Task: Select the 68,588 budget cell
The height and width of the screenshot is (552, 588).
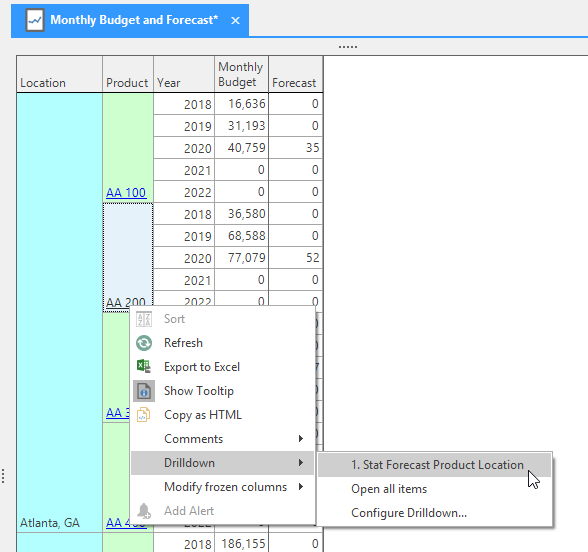Action: pyautogui.click(x=241, y=236)
